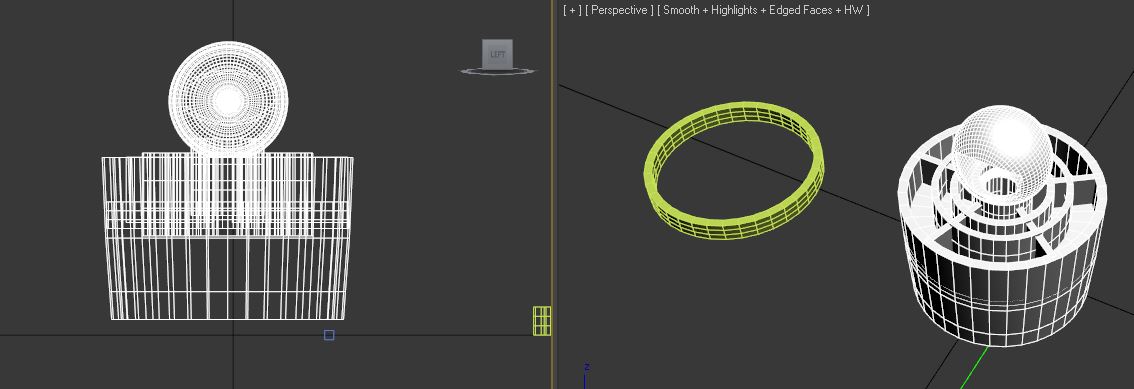This screenshot has width=1134, height=389.
Task: Click the LEFT face of the ViewCube
Action: point(498,55)
